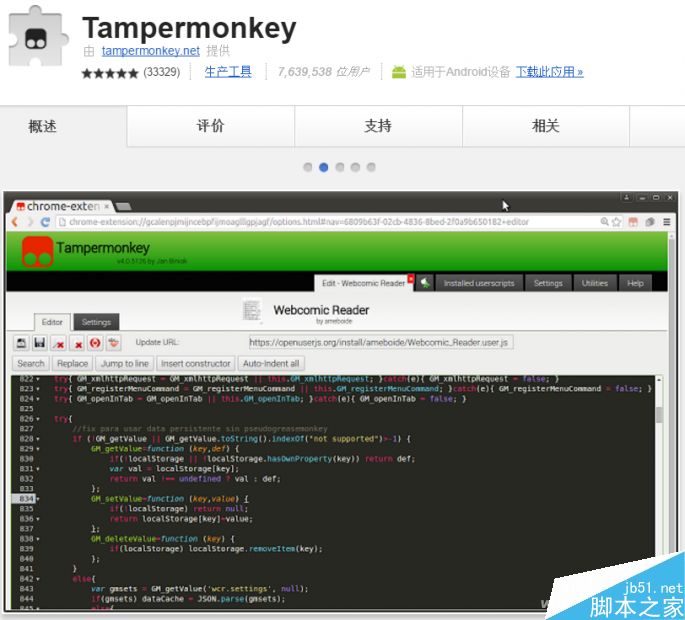
Task: Open the Chrome hamburger menu
Action: (x=667, y=222)
